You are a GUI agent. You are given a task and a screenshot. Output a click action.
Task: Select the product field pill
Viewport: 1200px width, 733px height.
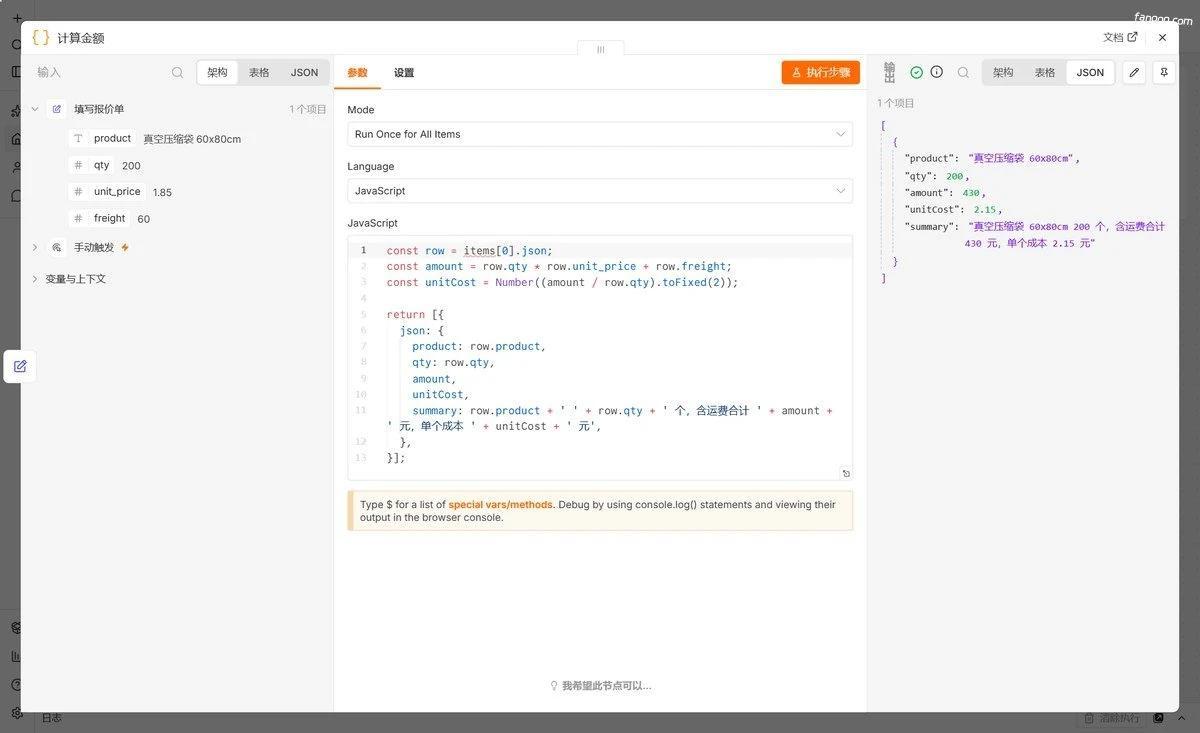point(112,138)
